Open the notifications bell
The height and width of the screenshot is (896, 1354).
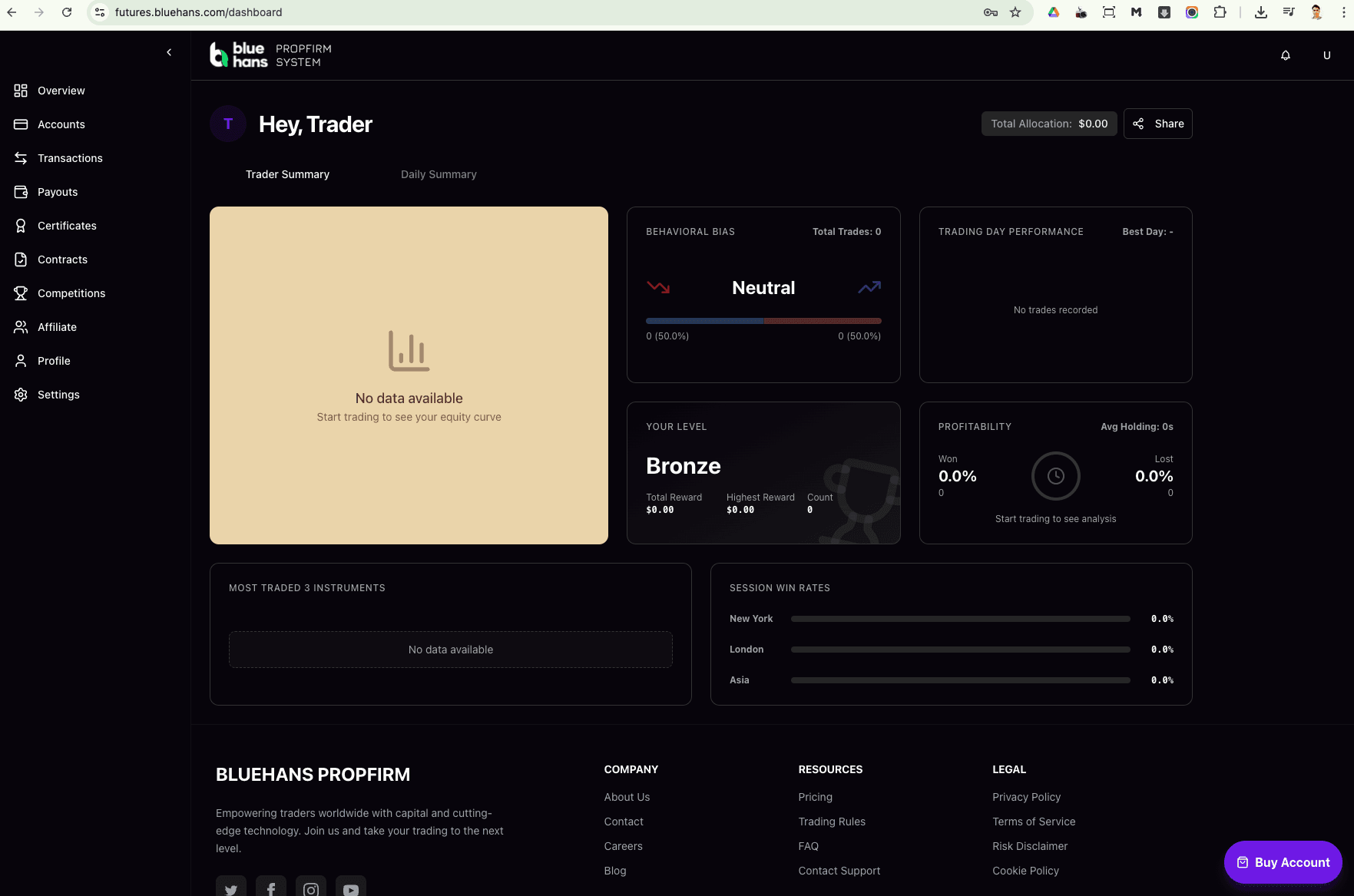1286,55
